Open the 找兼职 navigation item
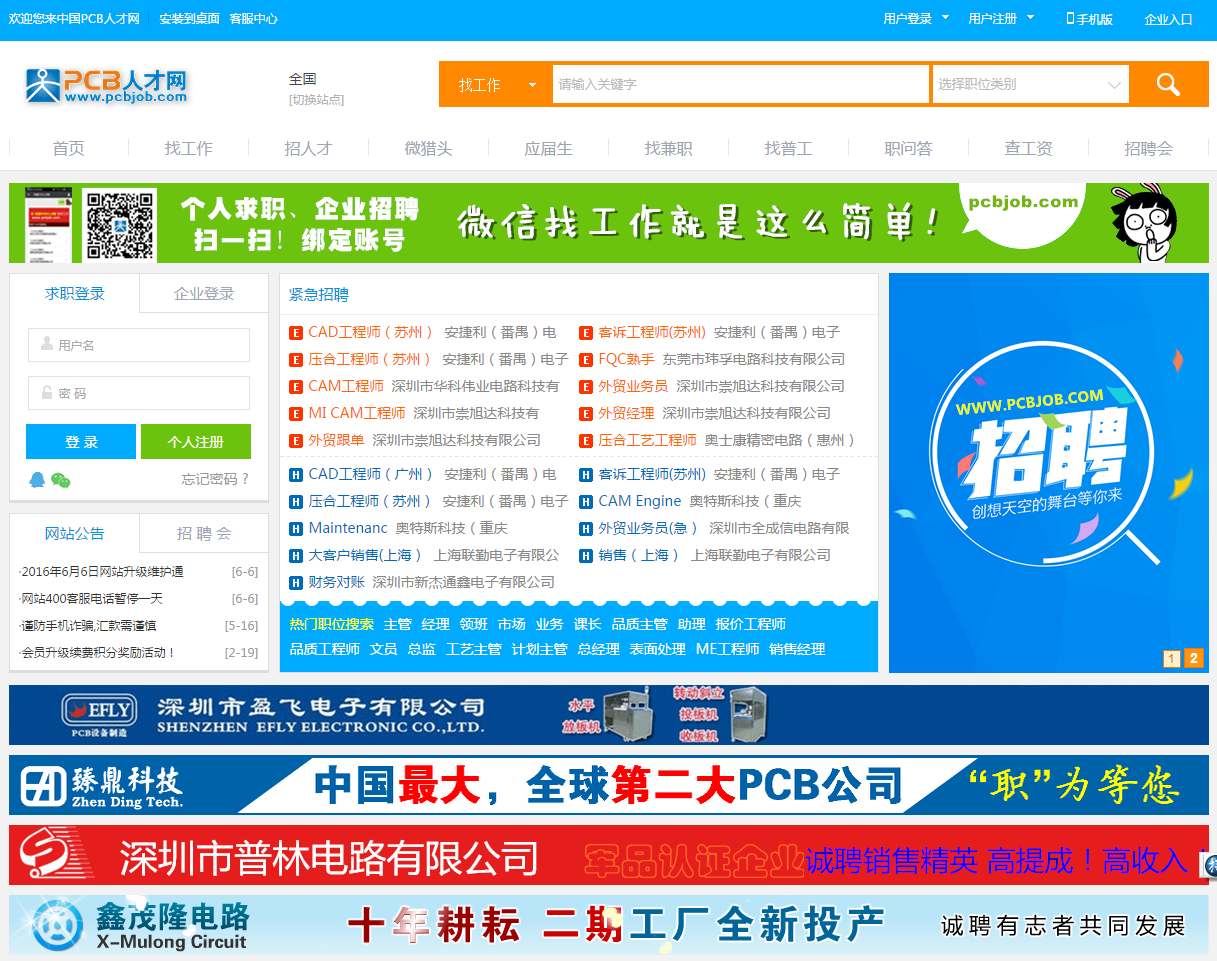 pos(668,149)
